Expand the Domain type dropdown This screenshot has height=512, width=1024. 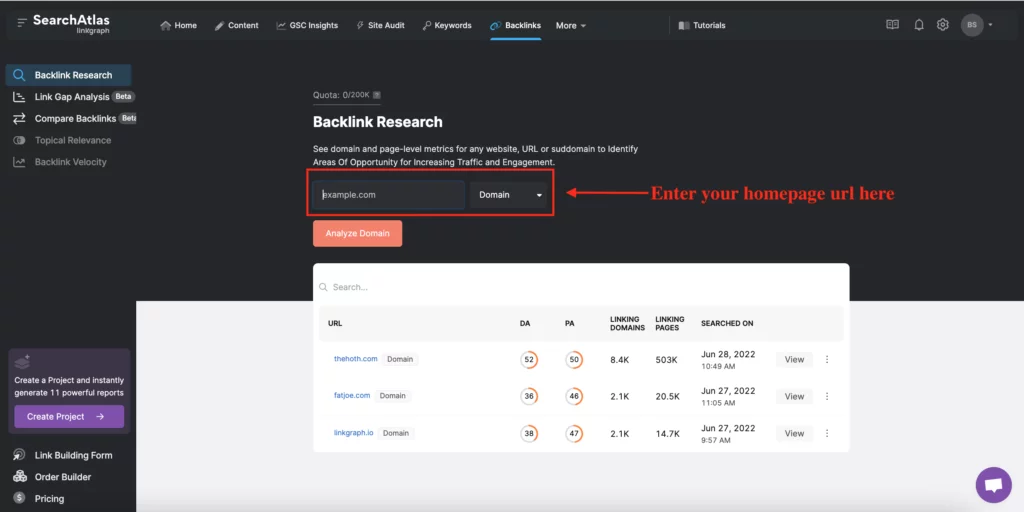tap(510, 195)
